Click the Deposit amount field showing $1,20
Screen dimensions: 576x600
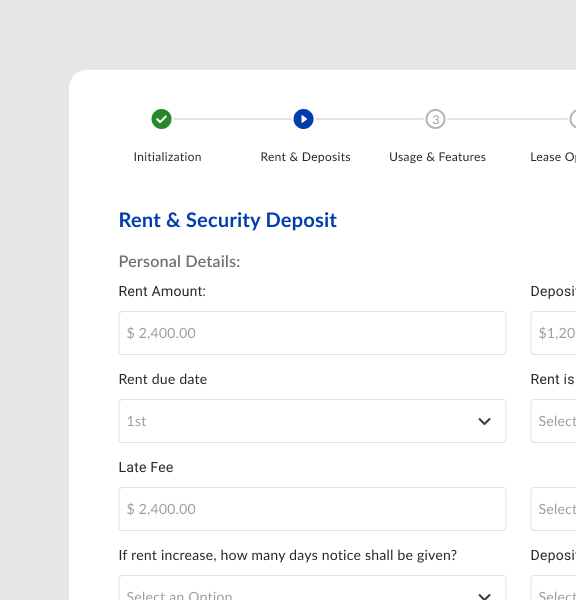point(553,333)
